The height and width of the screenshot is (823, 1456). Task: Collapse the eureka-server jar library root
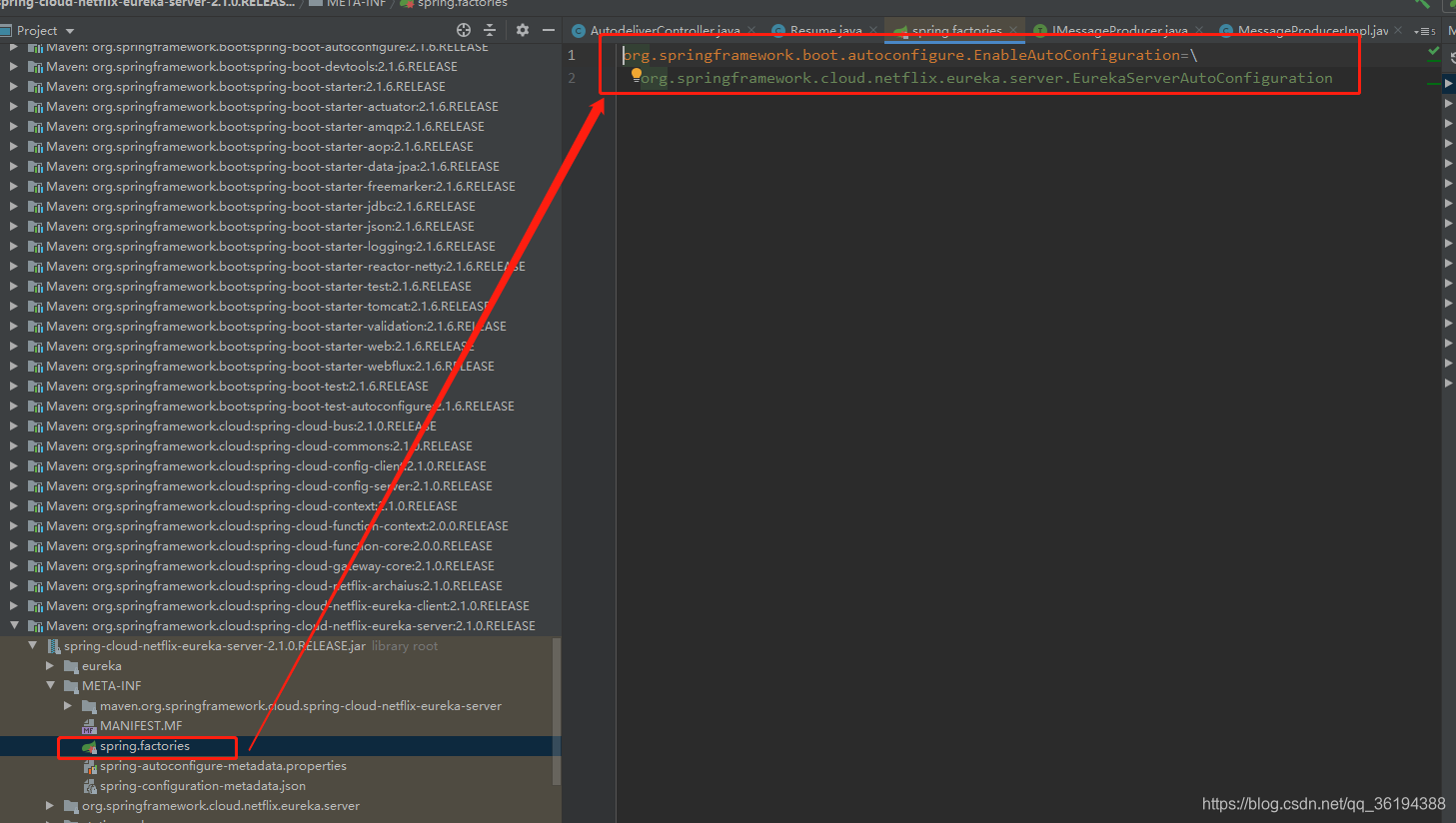point(32,646)
